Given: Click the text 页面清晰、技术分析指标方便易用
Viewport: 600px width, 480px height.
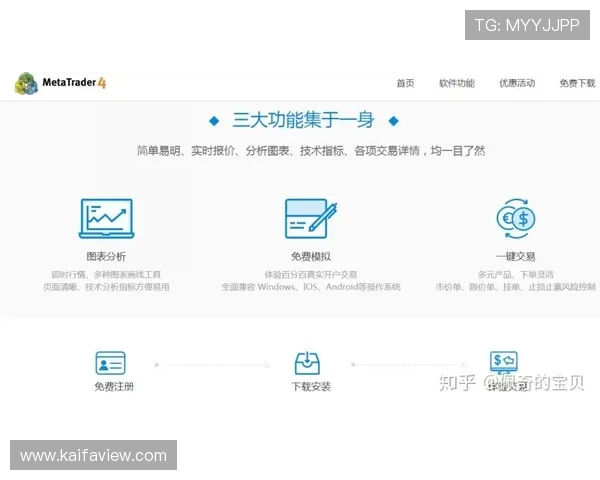Looking at the screenshot, I should point(106,287).
